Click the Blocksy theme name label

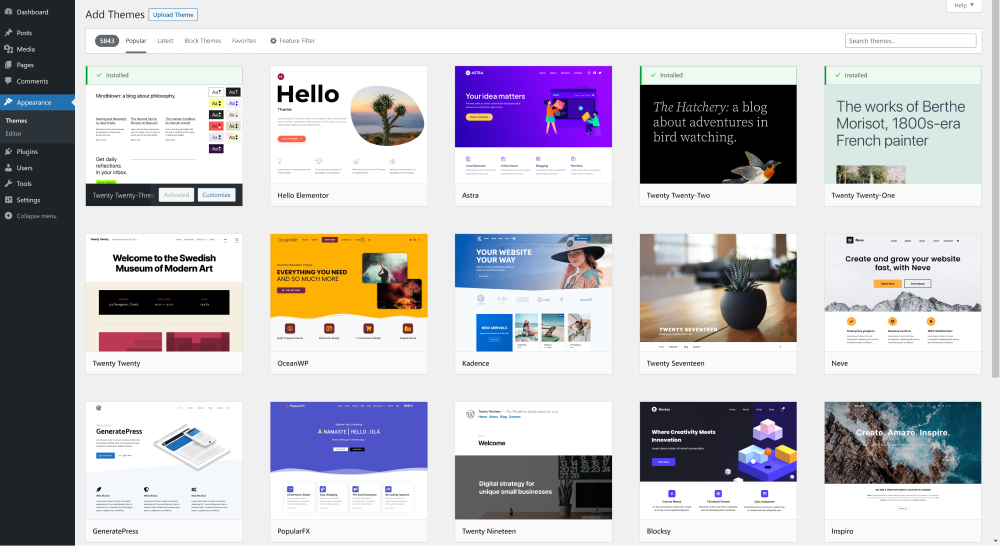[x=659, y=531]
